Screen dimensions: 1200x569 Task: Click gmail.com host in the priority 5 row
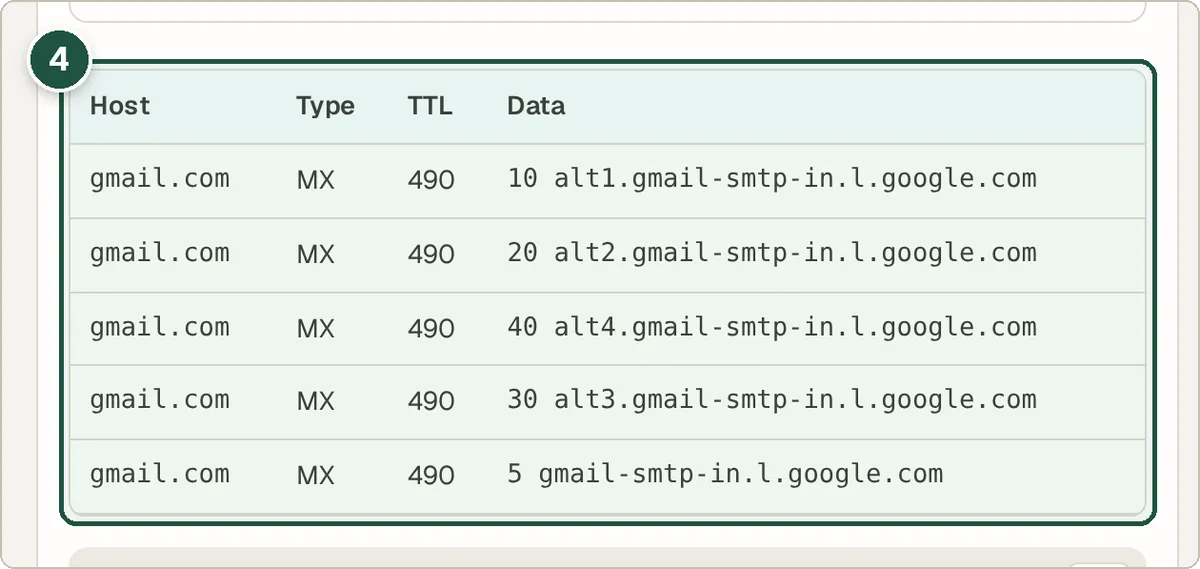(x=160, y=475)
